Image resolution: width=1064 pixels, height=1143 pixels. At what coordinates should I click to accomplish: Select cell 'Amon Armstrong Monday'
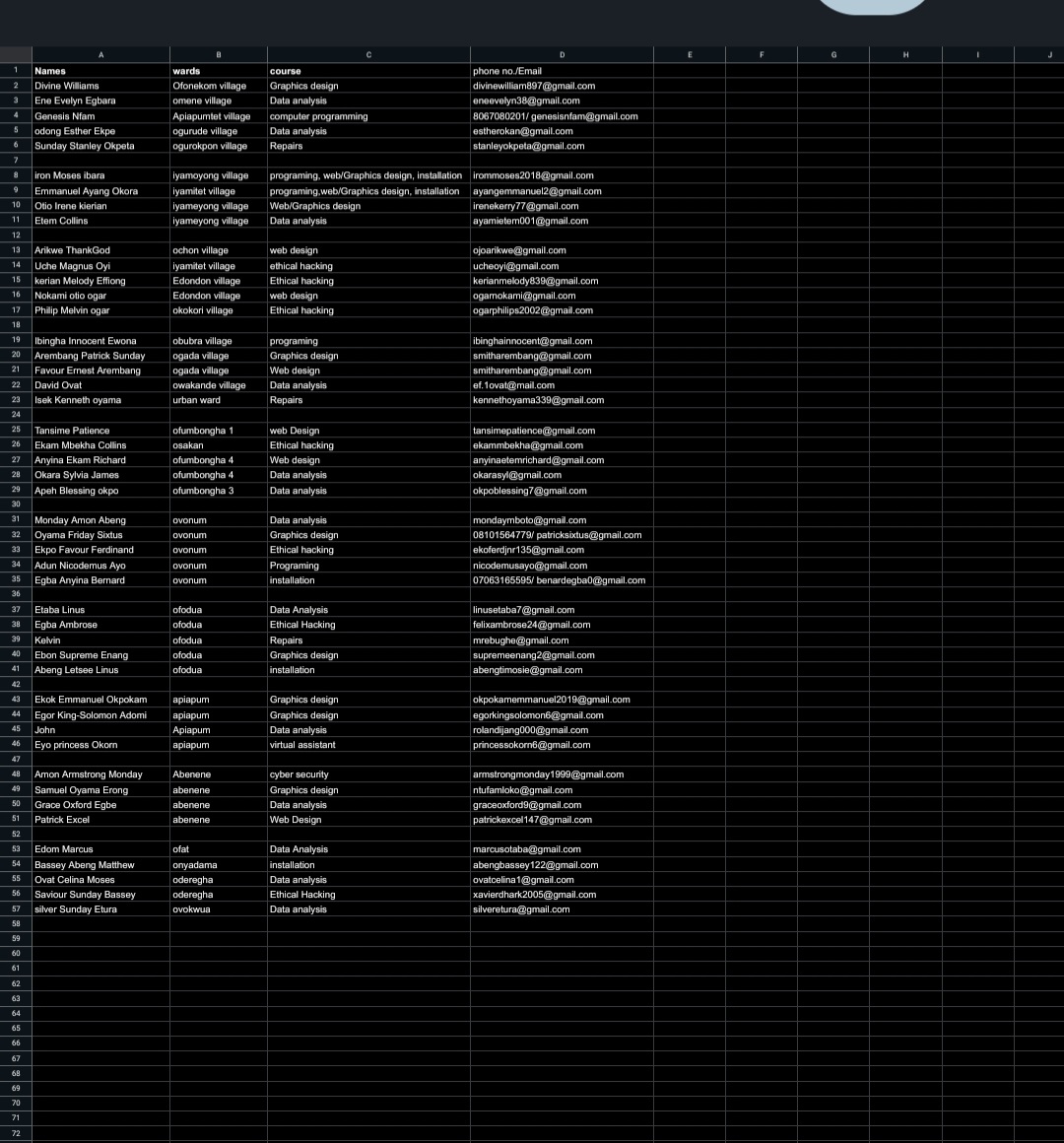pos(100,774)
